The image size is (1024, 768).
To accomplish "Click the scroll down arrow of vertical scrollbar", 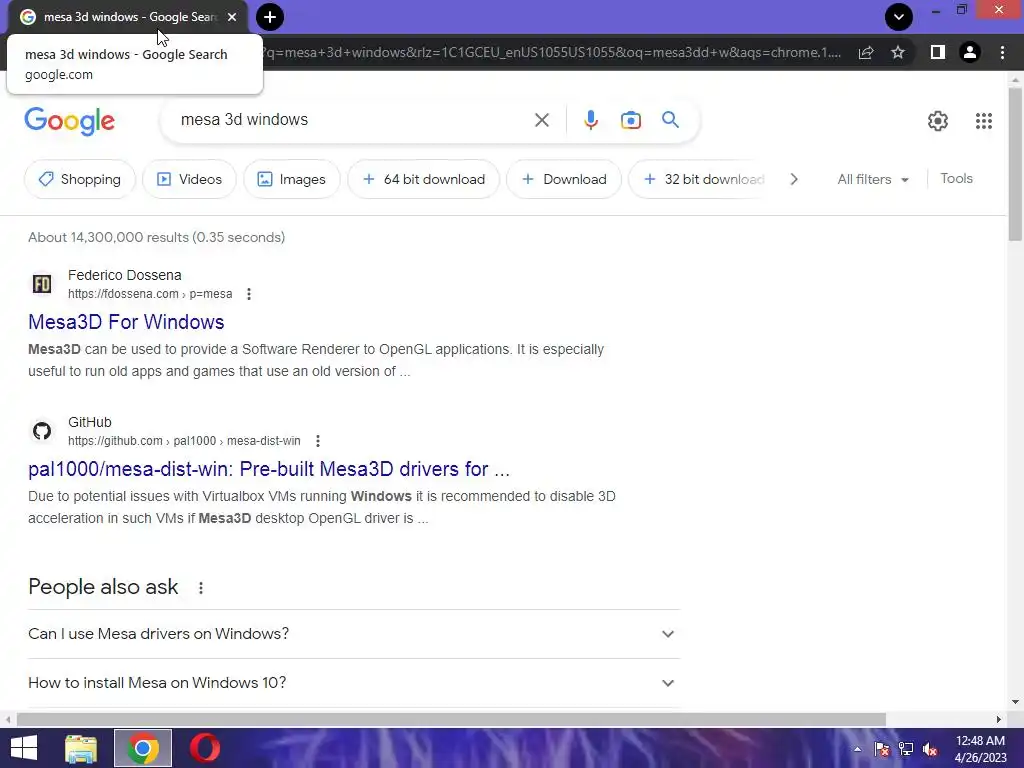I will pyautogui.click(x=1015, y=702).
